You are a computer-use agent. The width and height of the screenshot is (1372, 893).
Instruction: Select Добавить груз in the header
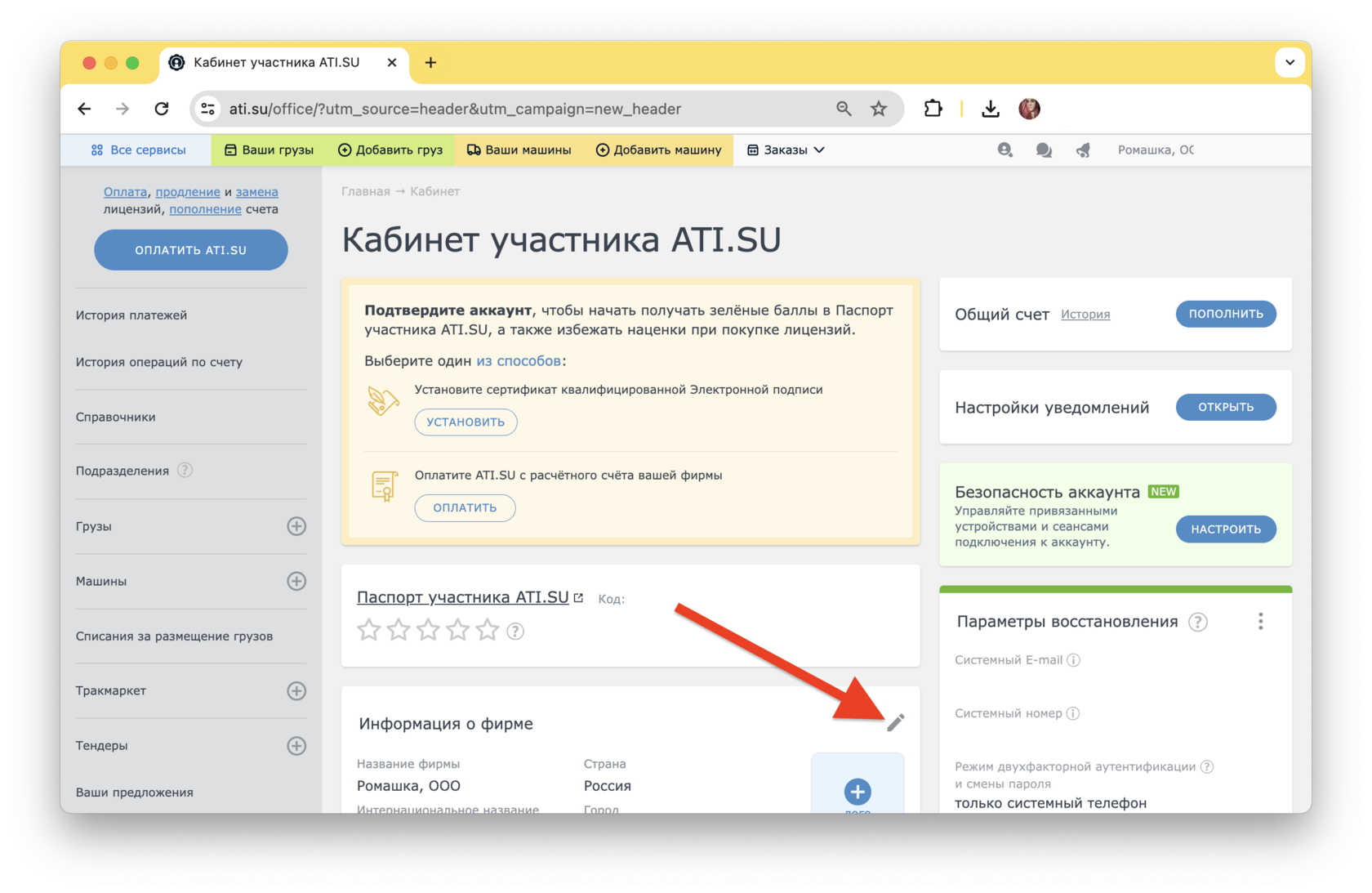pyautogui.click(x=390, y=150)
